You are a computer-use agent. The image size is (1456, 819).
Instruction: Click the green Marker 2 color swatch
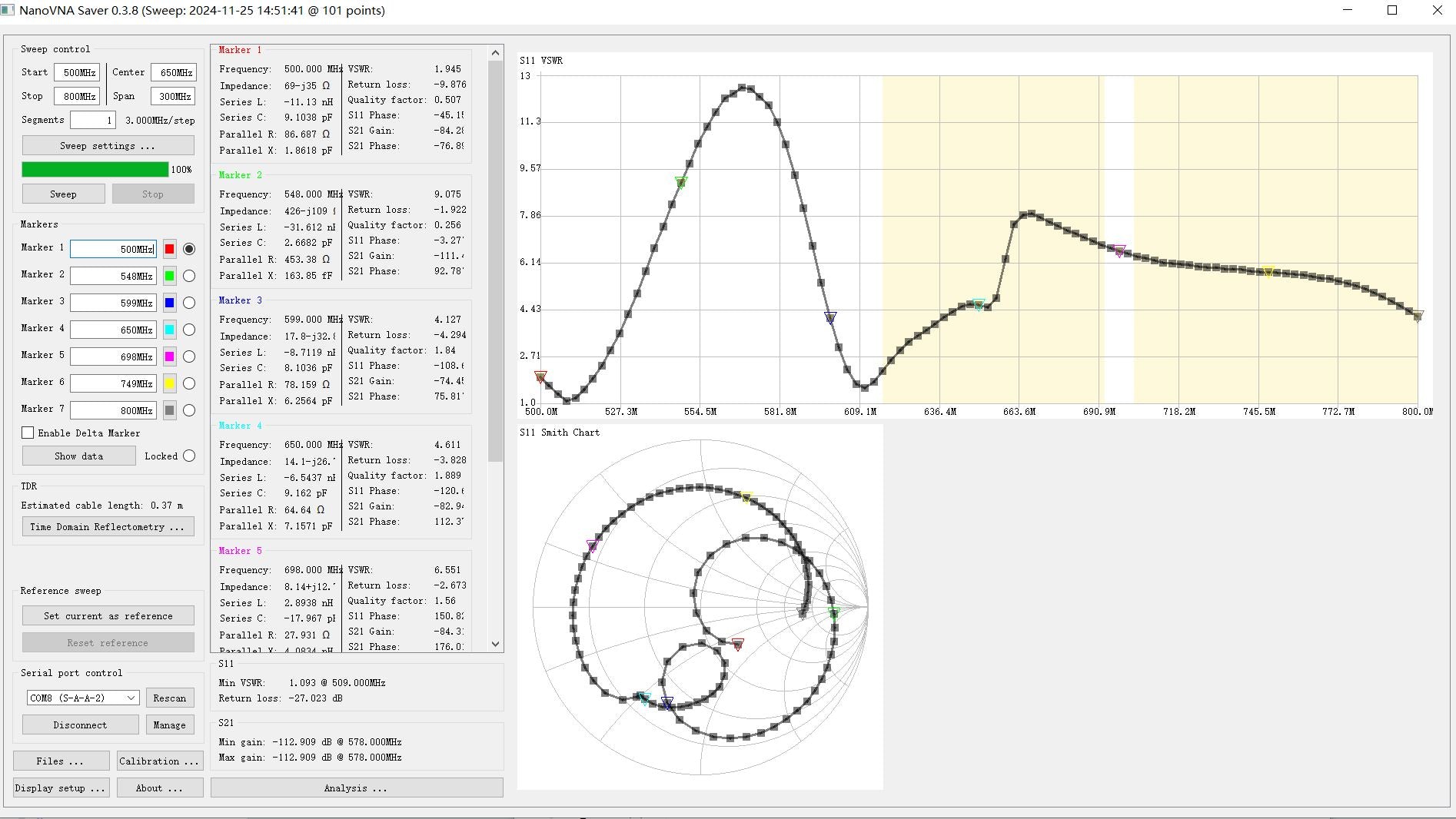(x=169, y=276)
